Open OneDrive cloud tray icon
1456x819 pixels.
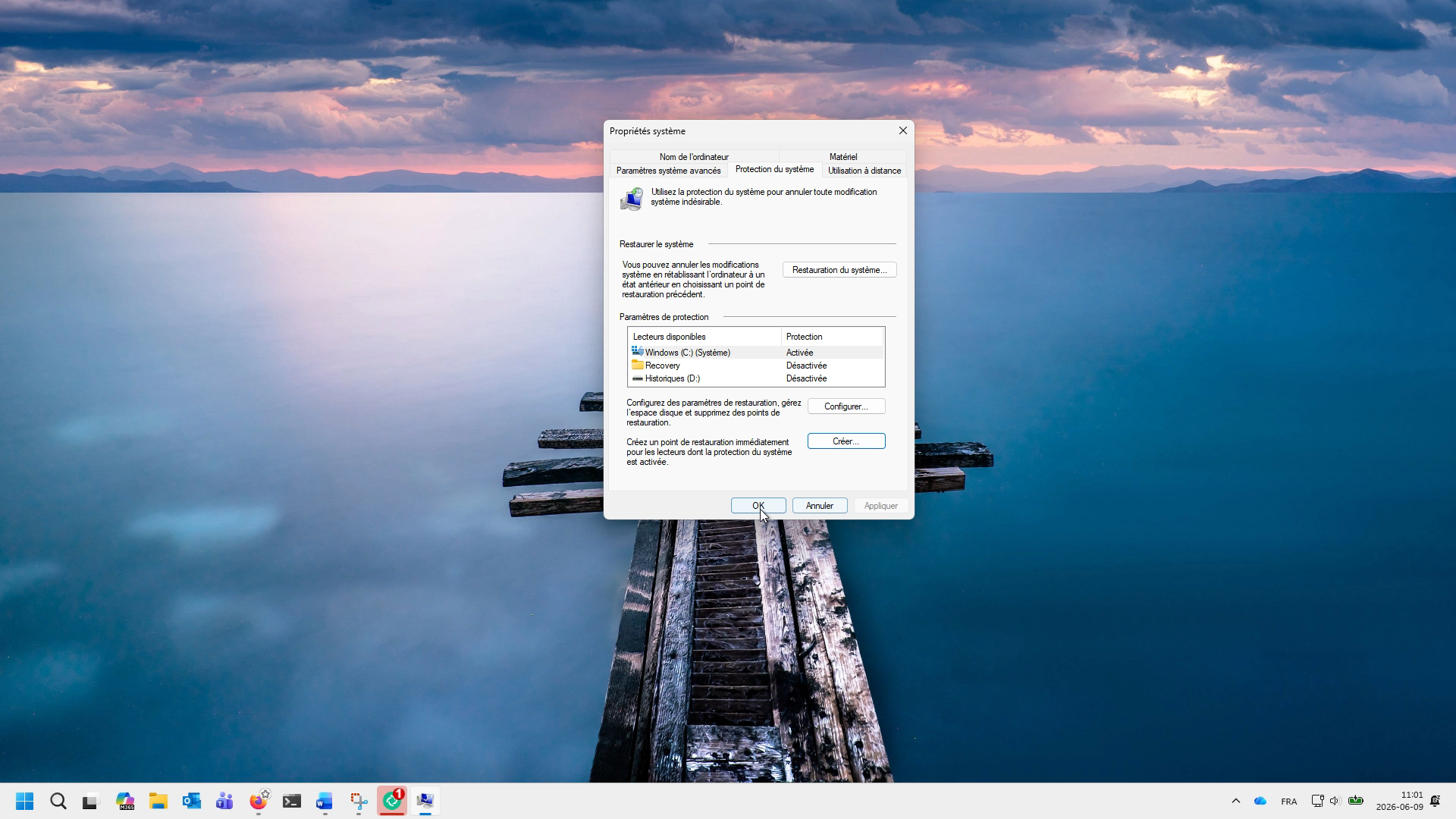point(1260,801)
